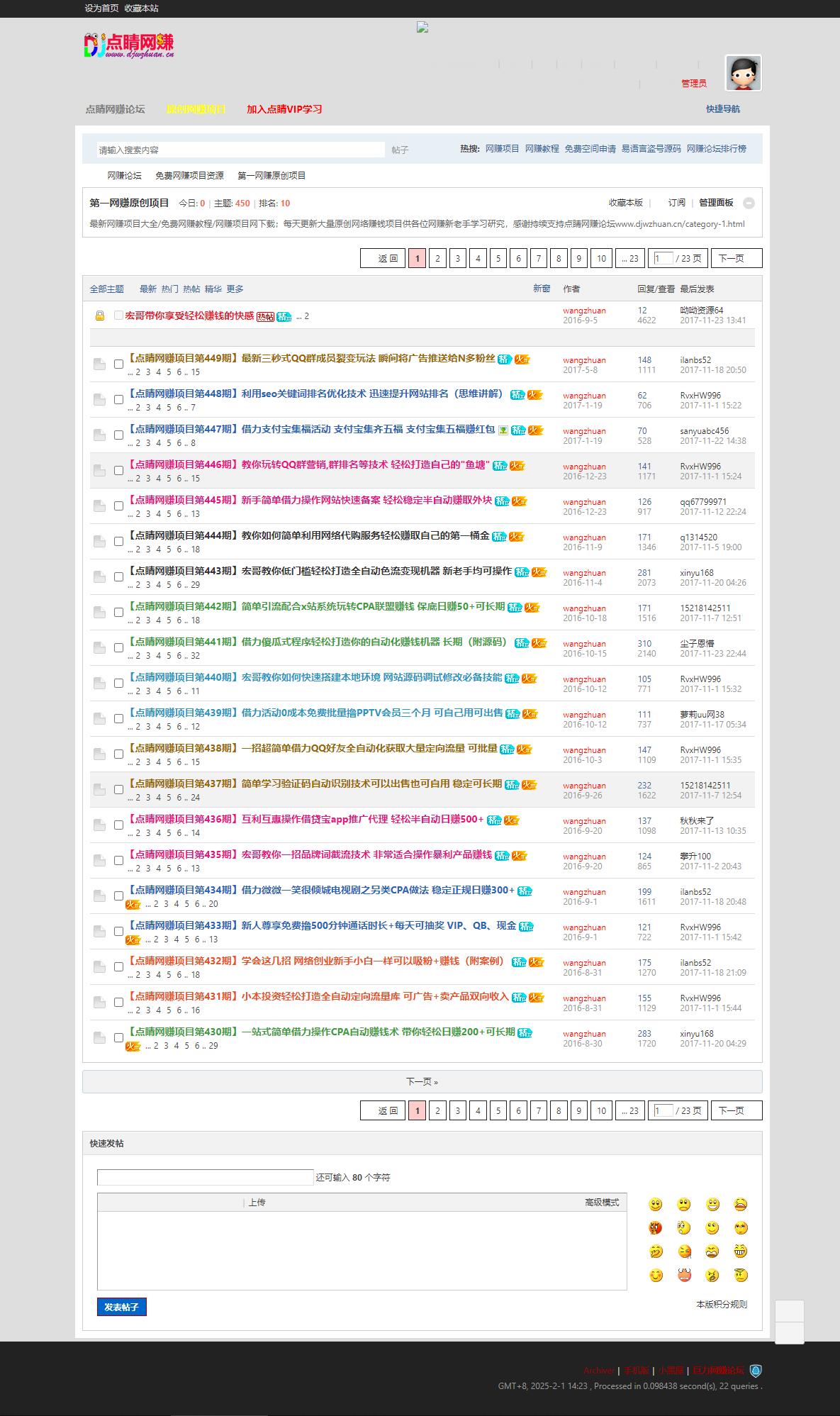Expand the 更多 thread filter menu
Viewport: 840px width, 1416px height.
click(235, 289)
